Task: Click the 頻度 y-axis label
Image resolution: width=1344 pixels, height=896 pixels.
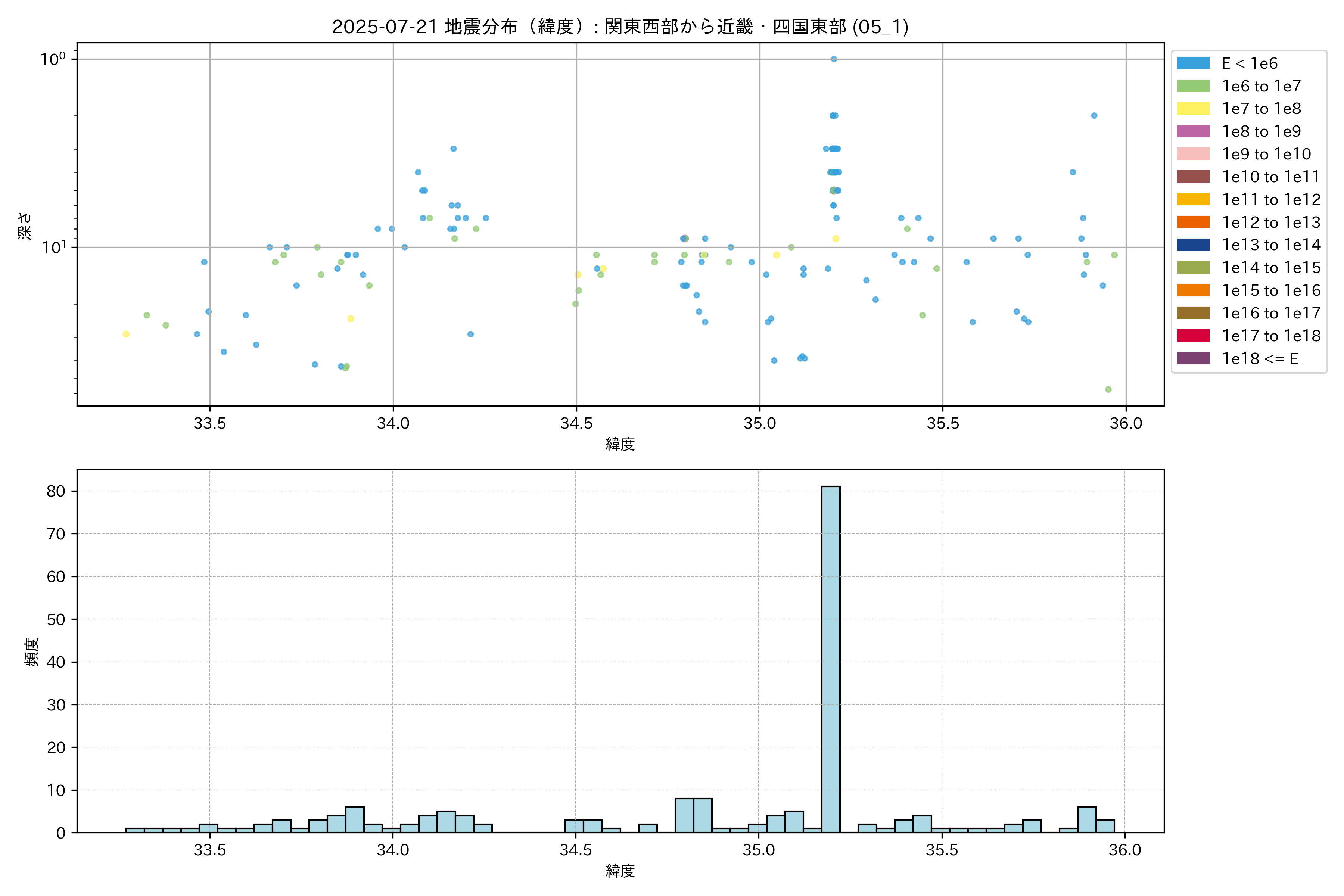Action: pos(32,651)
